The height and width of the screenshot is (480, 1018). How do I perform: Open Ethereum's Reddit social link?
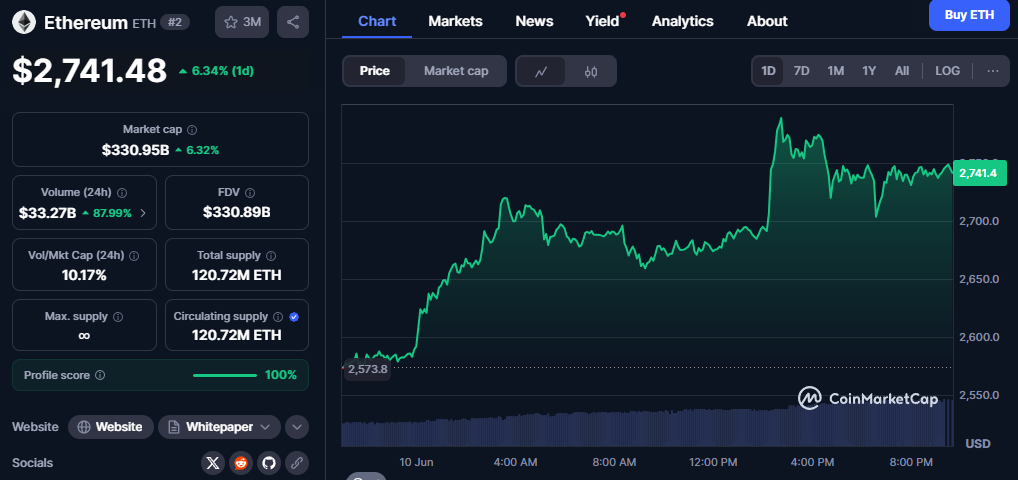click(x=241, y=463)
